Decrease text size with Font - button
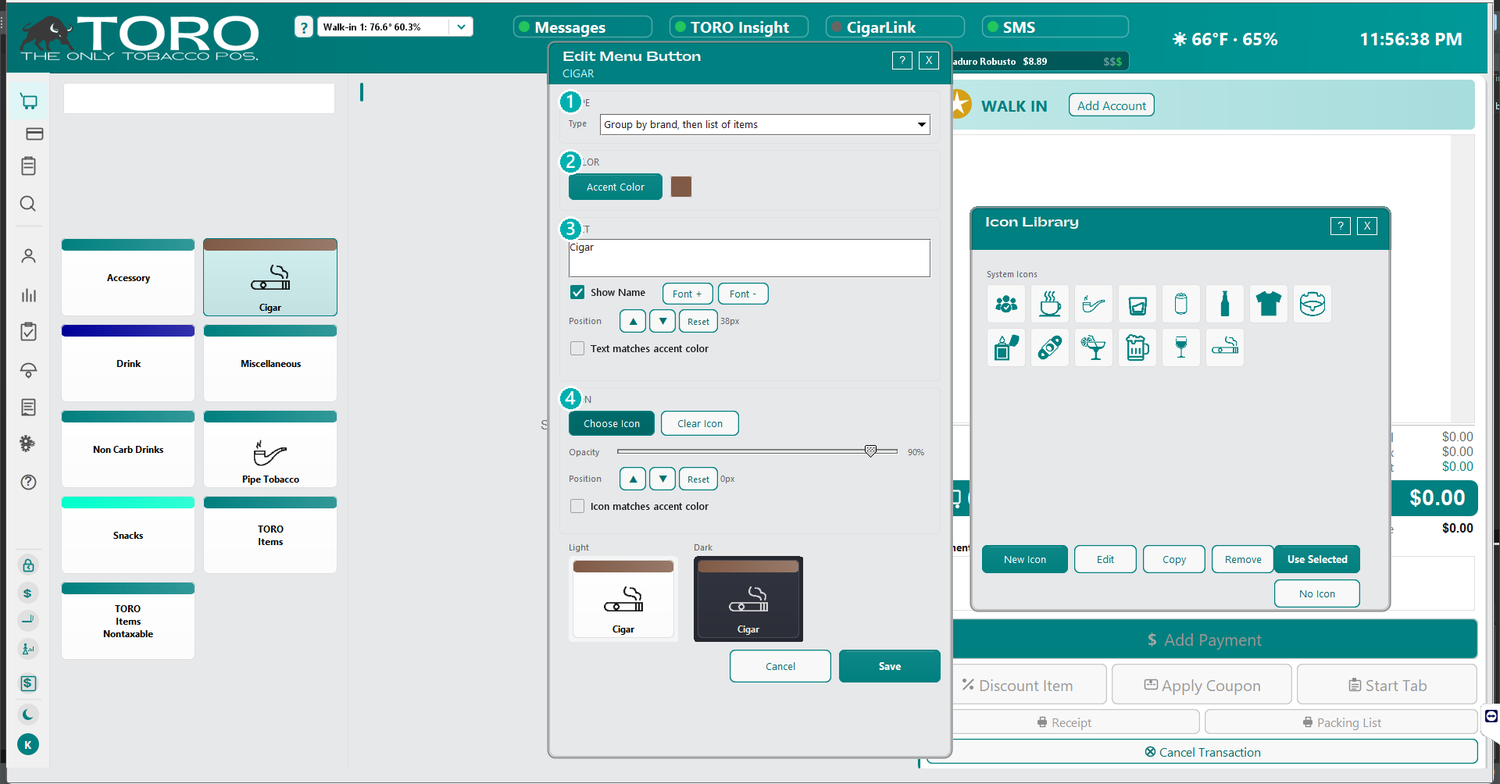 743,294
